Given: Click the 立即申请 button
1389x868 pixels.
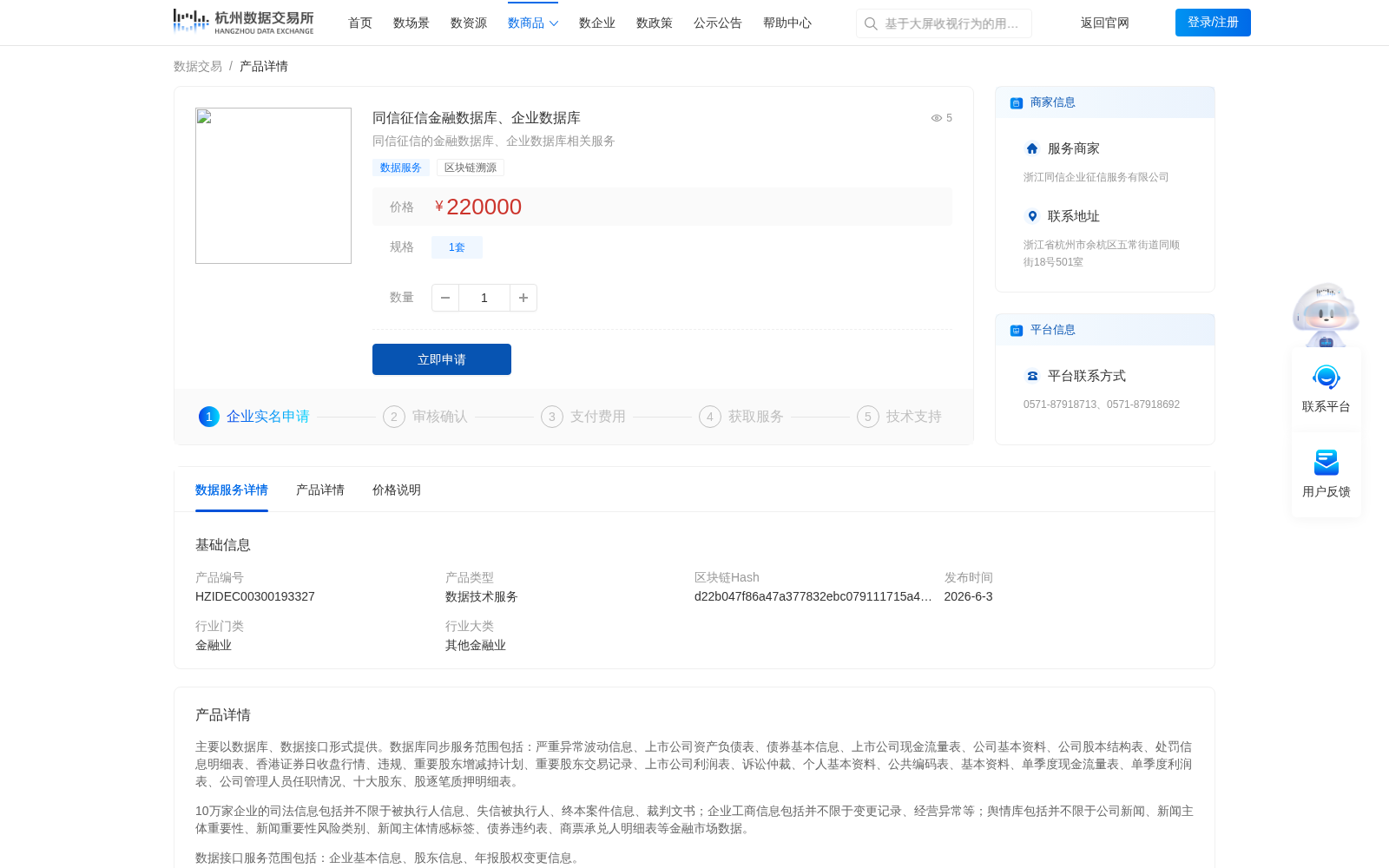Looking at the screenshot, I should point(442,359).
